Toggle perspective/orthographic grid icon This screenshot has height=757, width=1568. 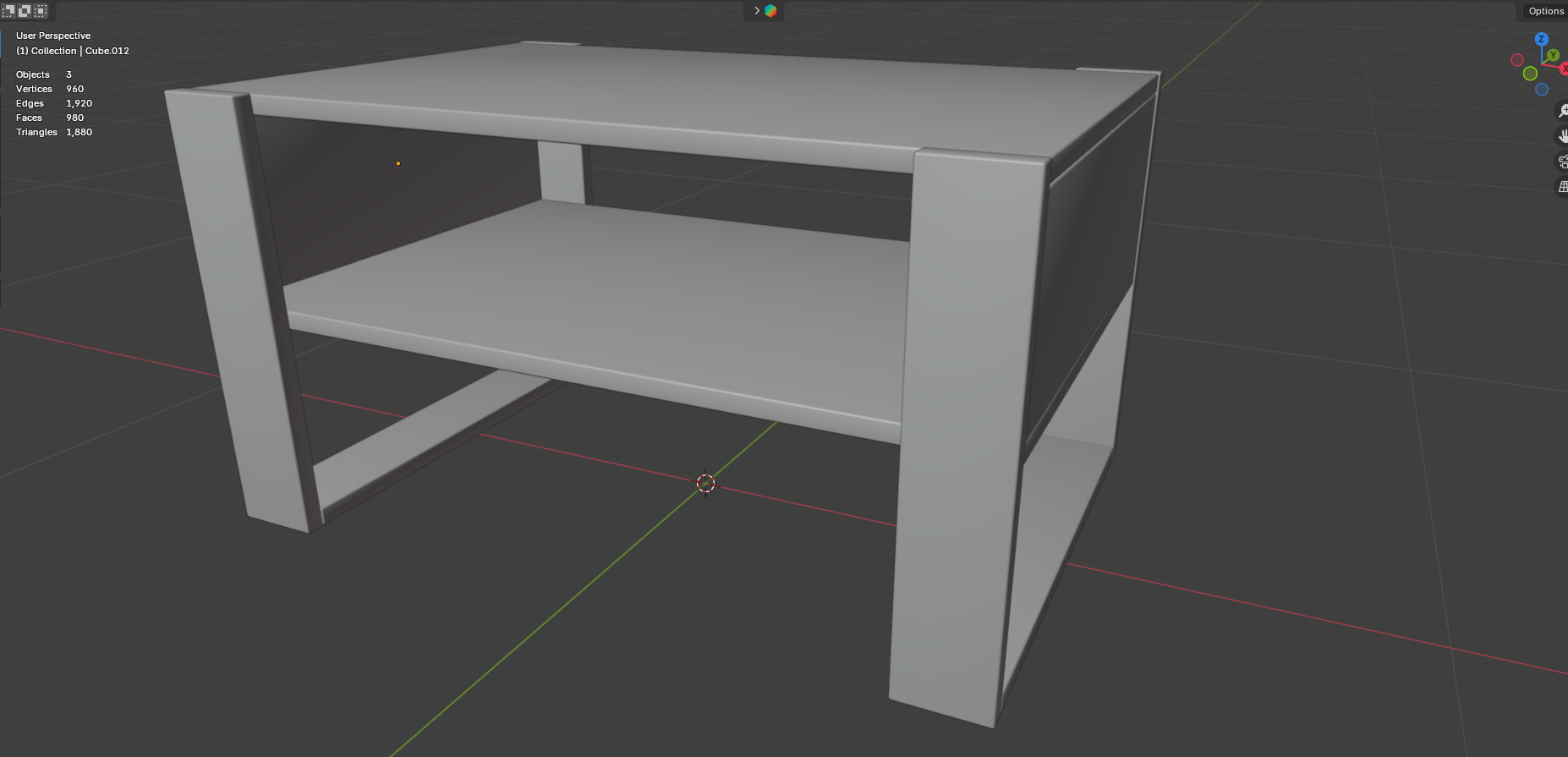coord(1563,186)
